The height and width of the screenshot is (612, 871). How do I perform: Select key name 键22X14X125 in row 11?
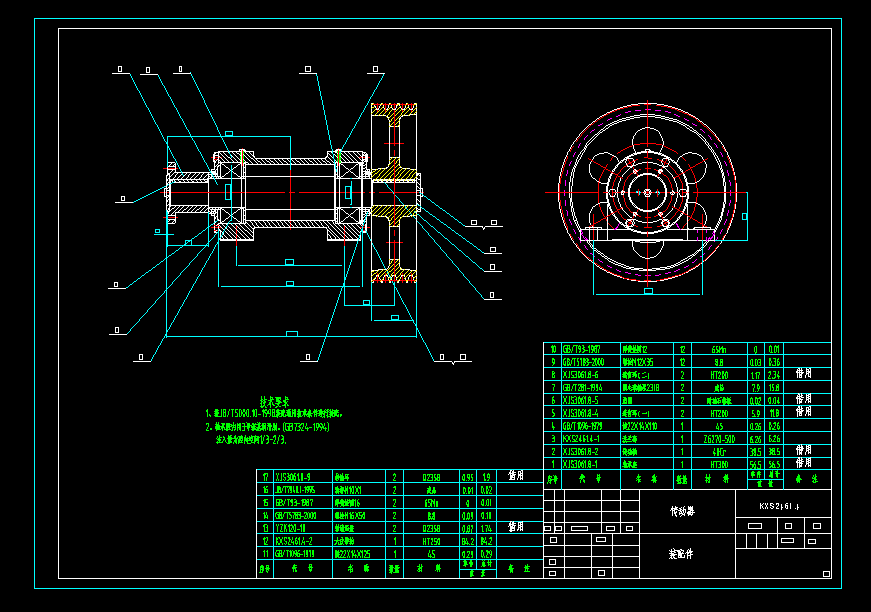click(352, 554)
